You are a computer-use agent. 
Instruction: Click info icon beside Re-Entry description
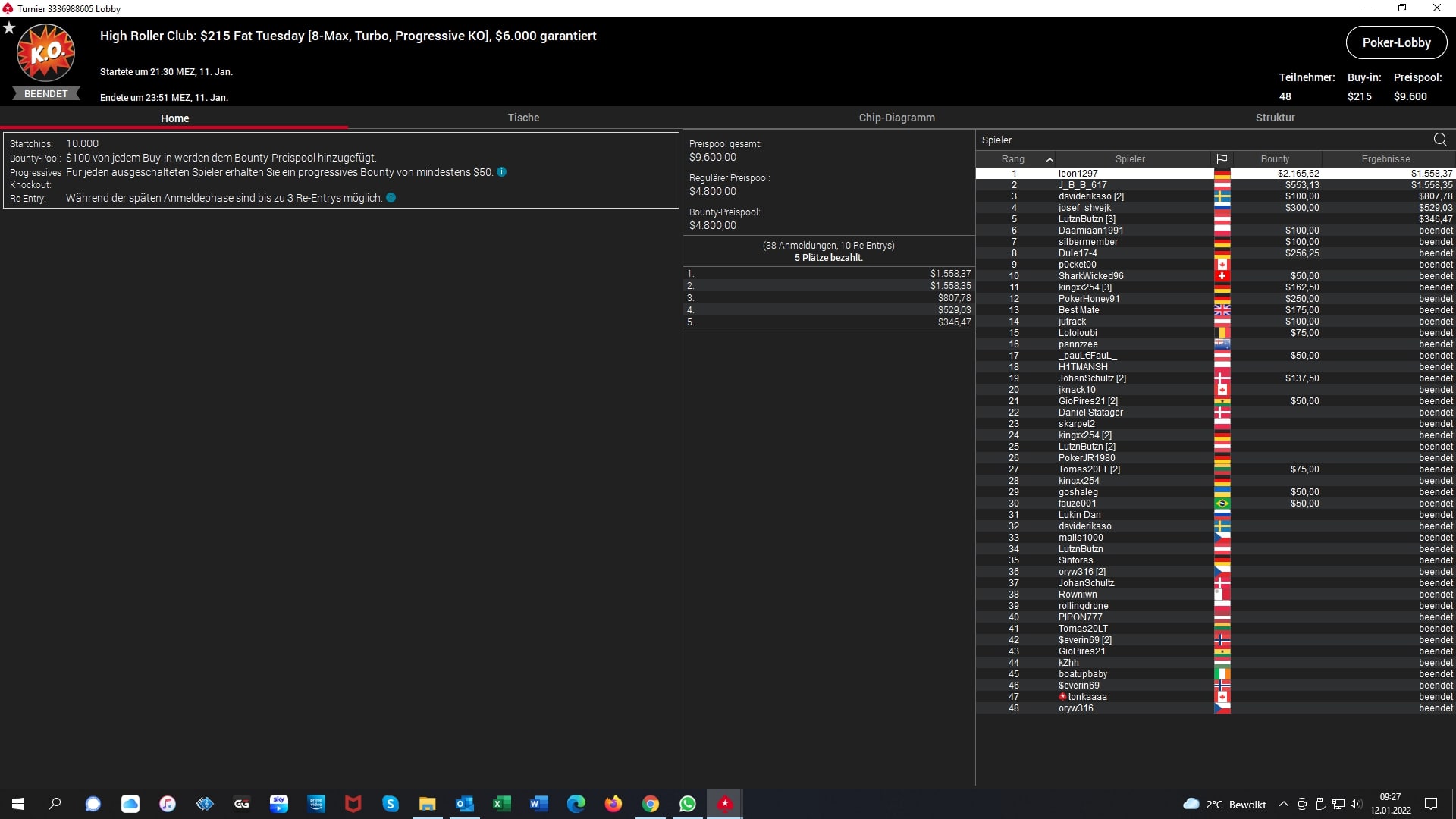coord(391,198)
